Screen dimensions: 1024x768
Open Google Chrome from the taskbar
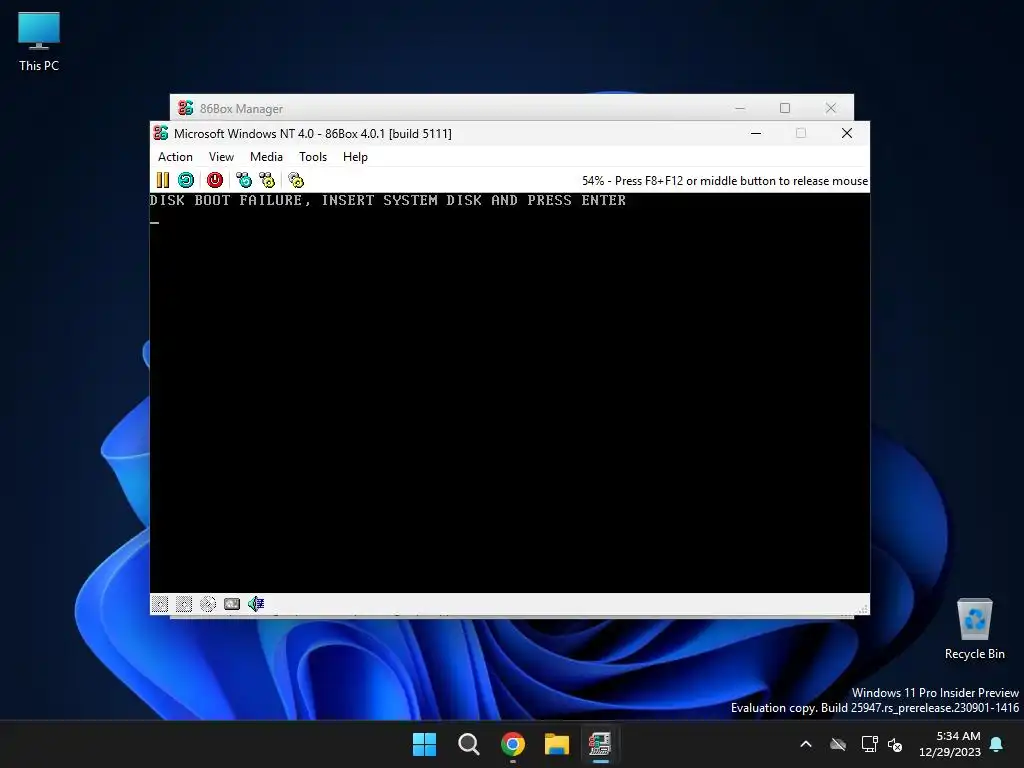click(x=513, y=744)
